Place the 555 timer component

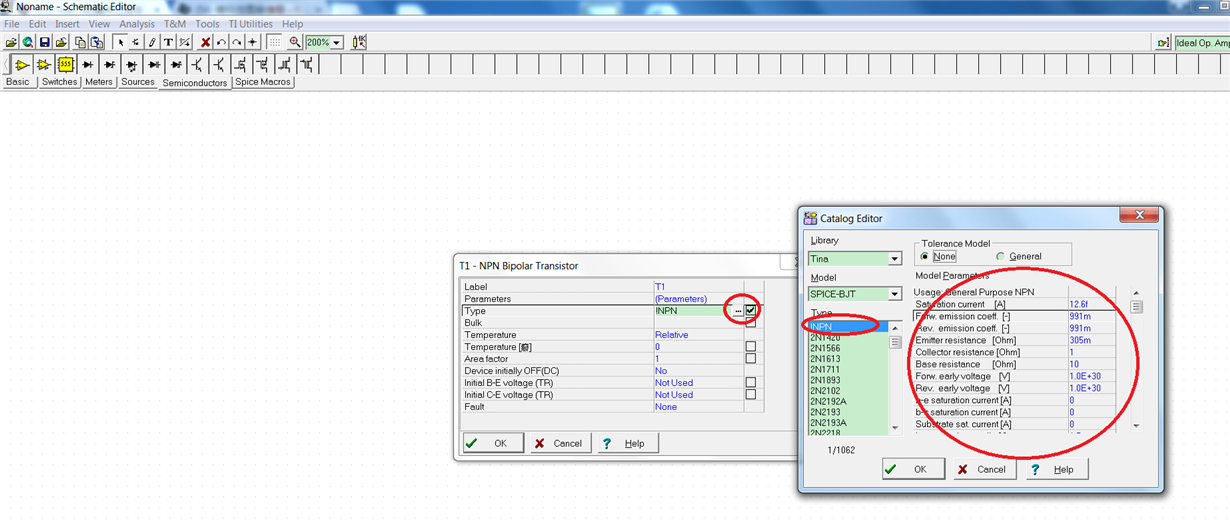(x=65, y=65)
